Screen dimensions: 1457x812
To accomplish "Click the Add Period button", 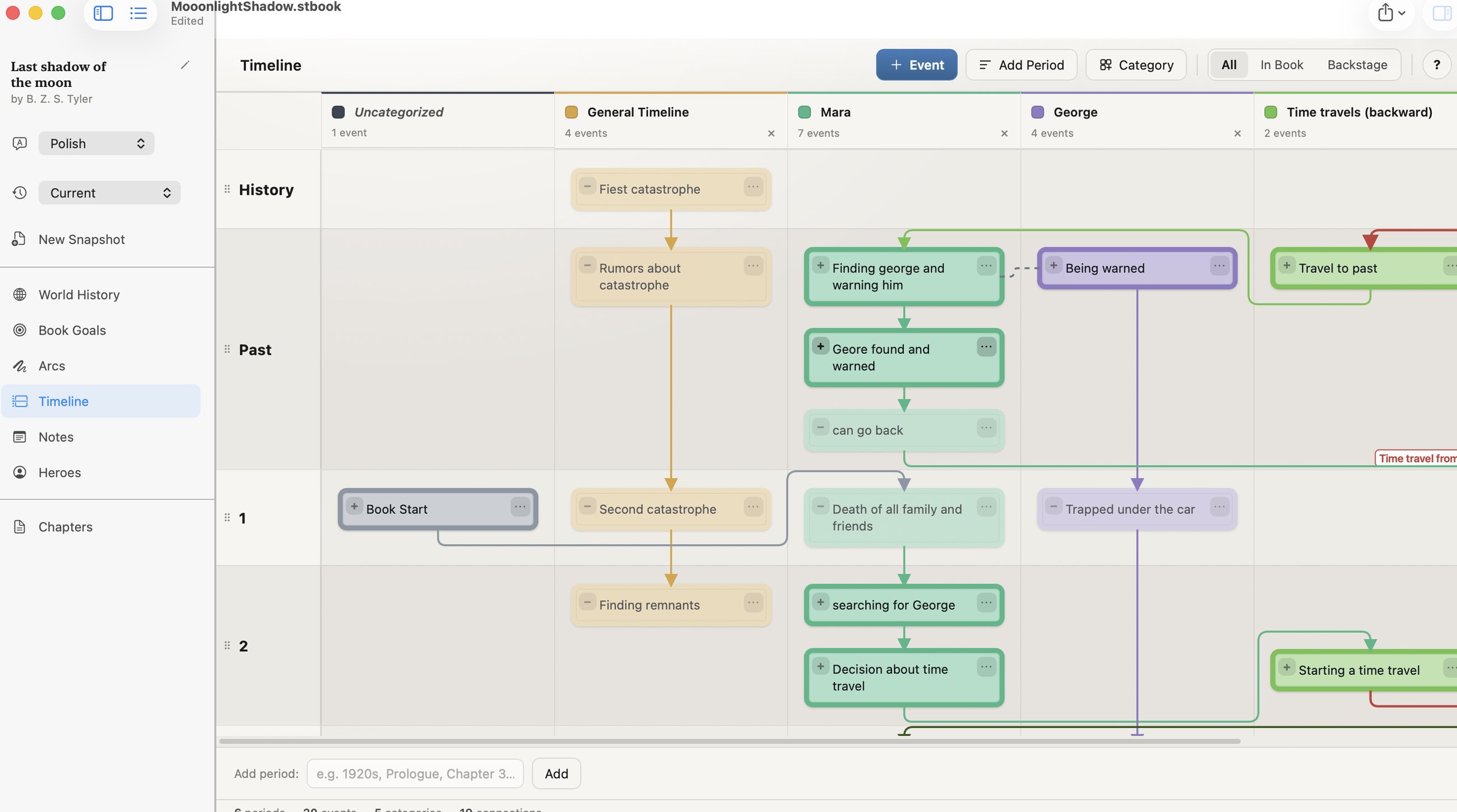I will click(x=1021, y=65).
